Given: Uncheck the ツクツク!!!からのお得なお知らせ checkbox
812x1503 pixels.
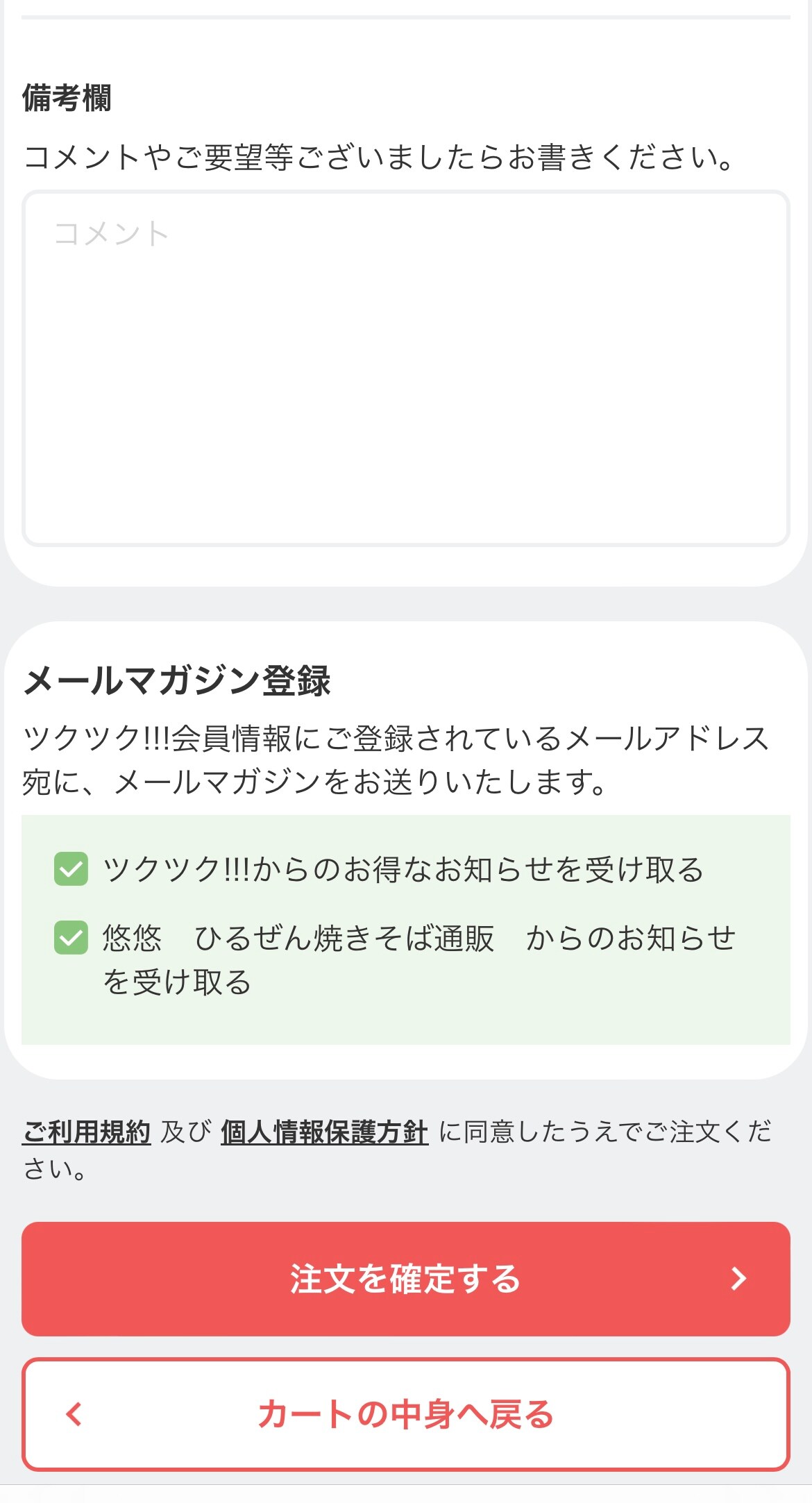Looking at the screenshot, I should tap(71, 869).
